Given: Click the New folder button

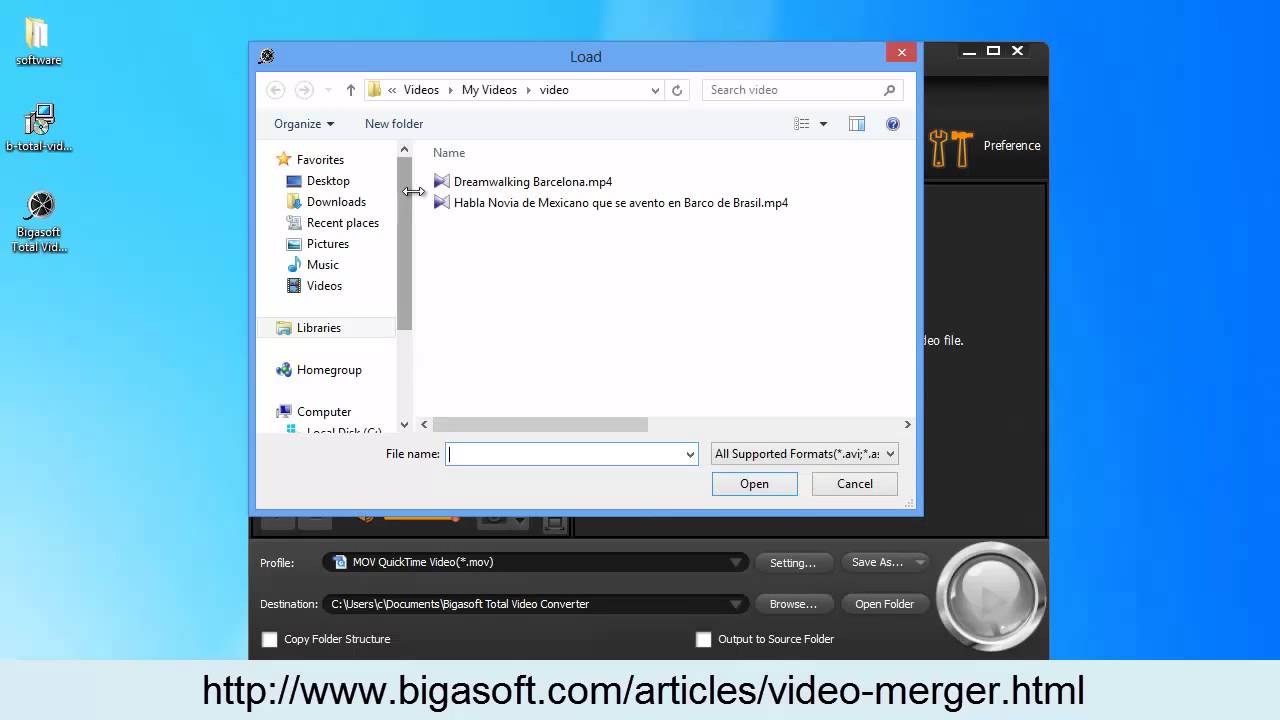Looking at the screenshot, I should [x=394, y=124].
